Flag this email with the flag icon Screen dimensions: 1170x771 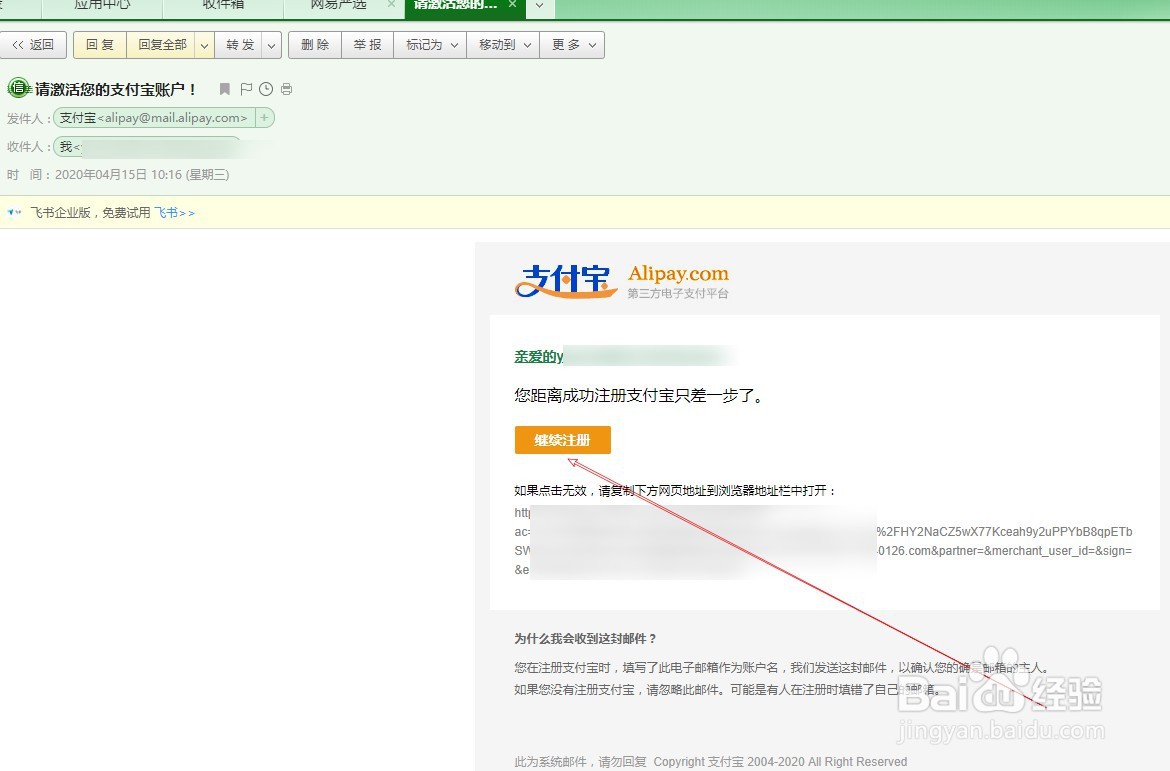click(246, 90)
